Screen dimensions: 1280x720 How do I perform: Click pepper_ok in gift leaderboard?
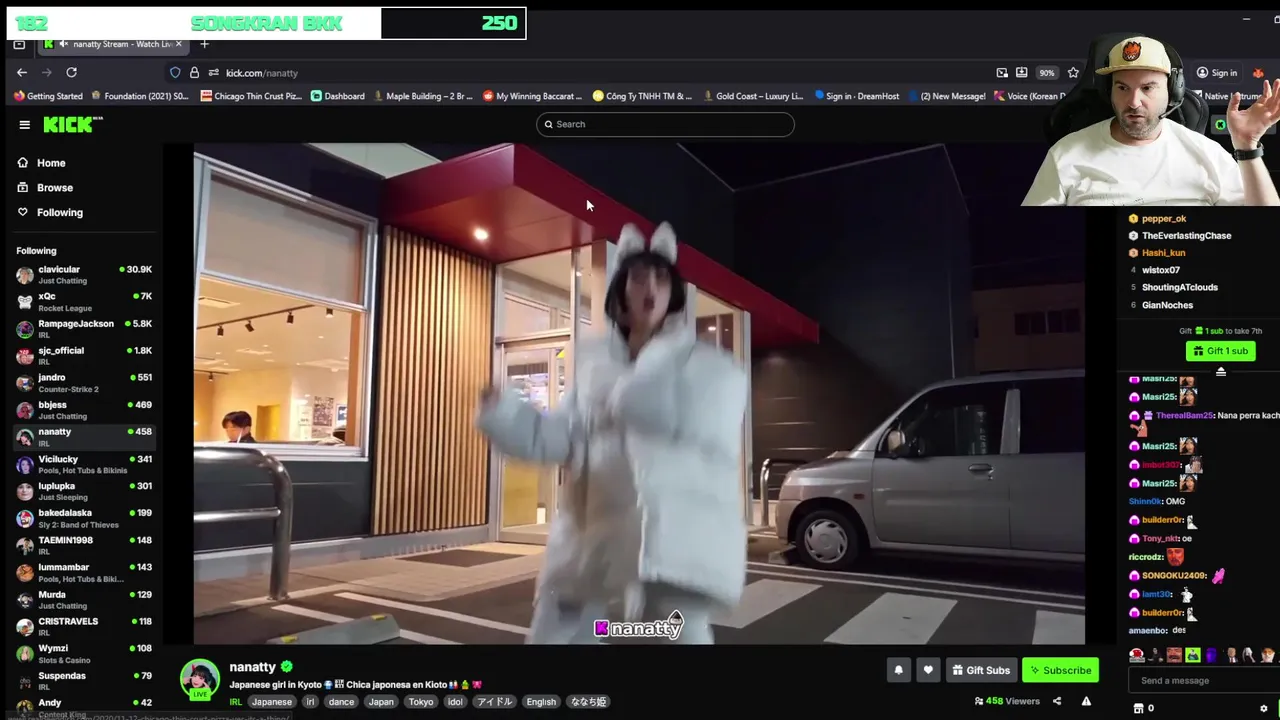pyautogui.click(x=1164, y=218)
